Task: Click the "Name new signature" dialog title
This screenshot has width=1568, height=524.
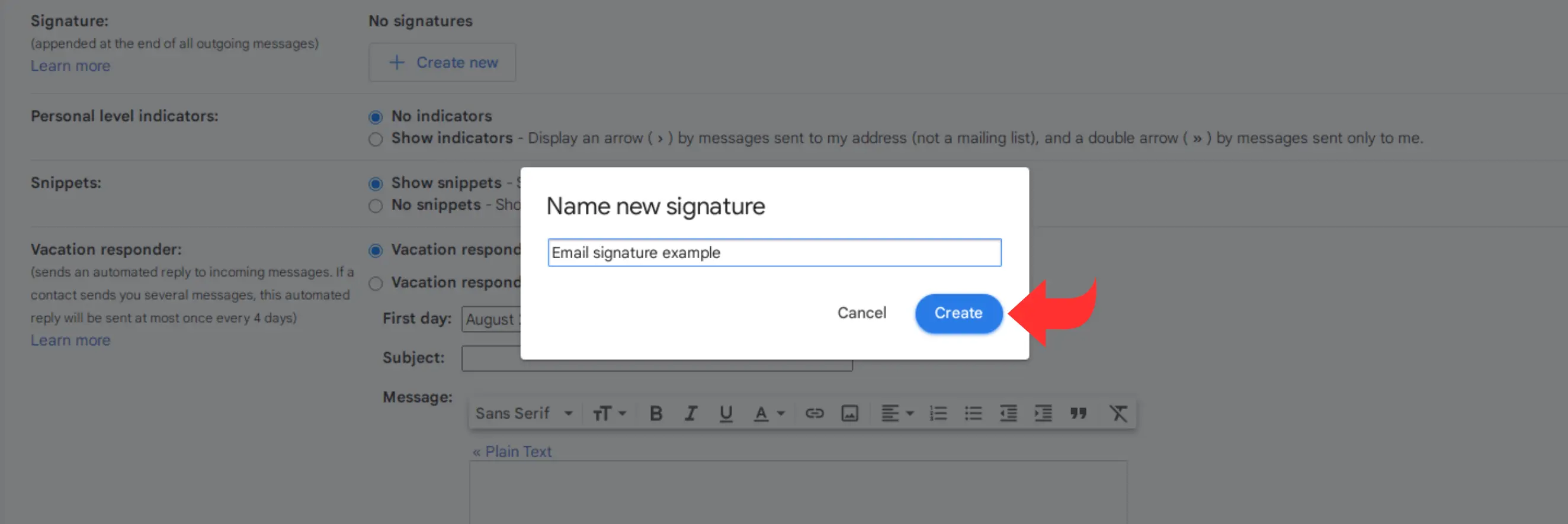Action: 656,205
